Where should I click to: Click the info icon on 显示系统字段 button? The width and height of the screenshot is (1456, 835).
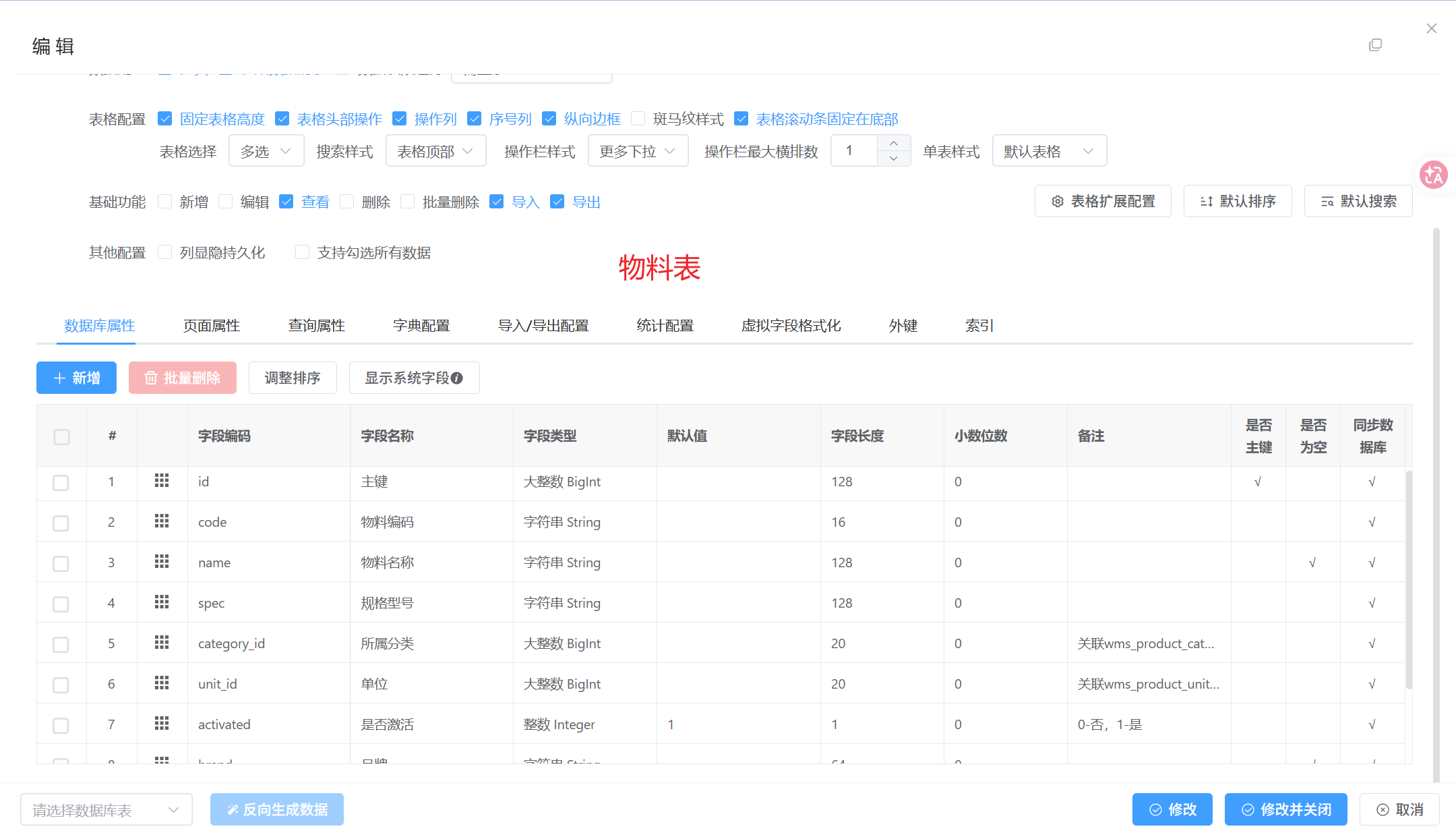(x=457, y=378)
